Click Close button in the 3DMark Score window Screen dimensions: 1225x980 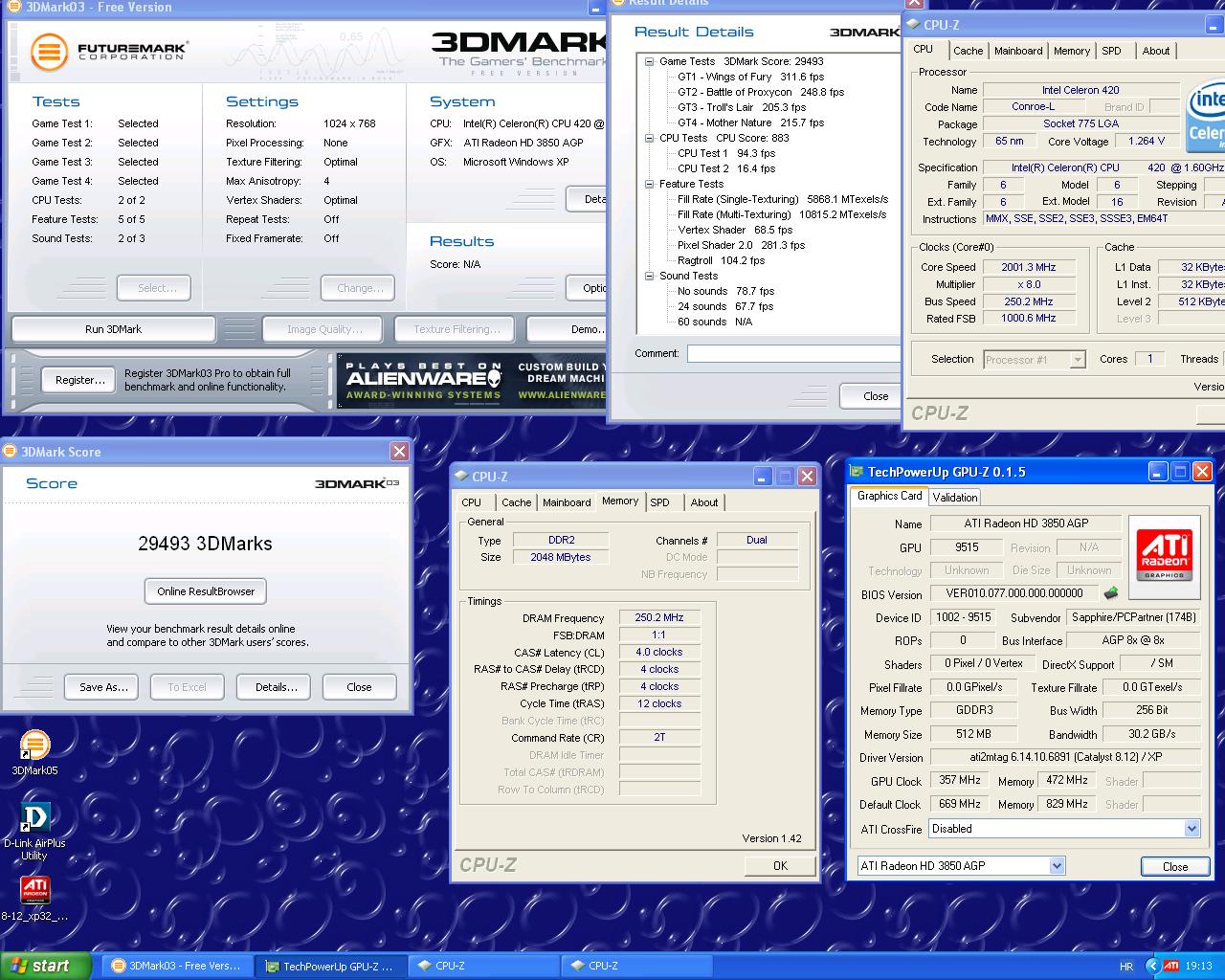pyautogui.click(x=359, y=687)
